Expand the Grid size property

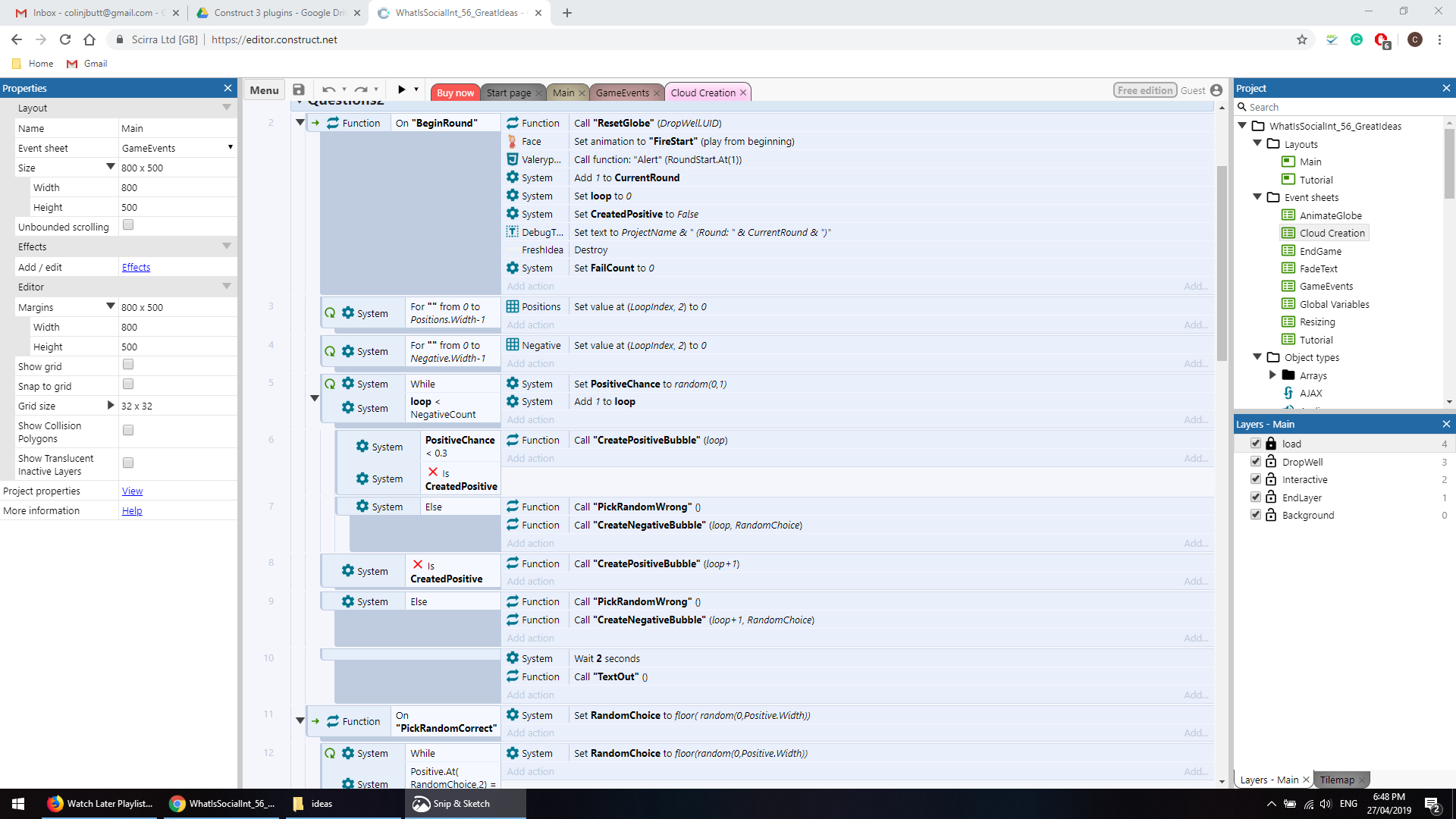110,405
